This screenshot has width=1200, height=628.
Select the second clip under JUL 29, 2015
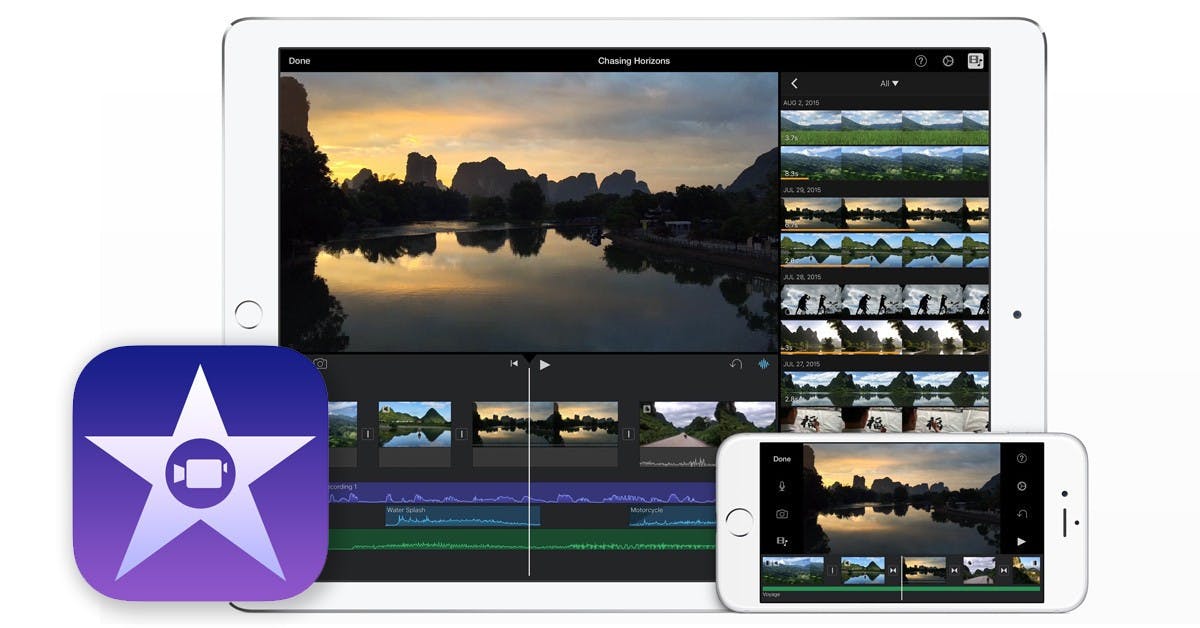[x=885, y=250]
